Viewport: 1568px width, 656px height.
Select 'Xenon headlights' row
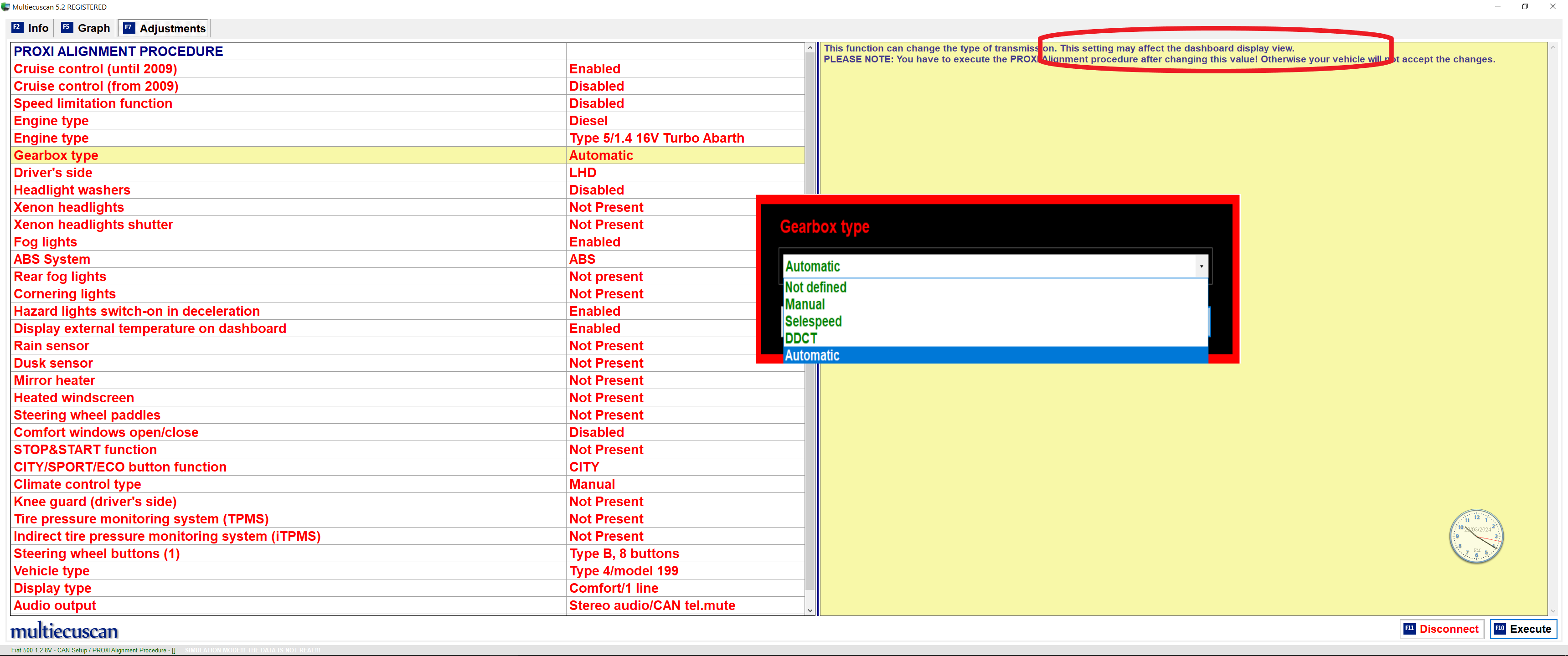[407, 208]
